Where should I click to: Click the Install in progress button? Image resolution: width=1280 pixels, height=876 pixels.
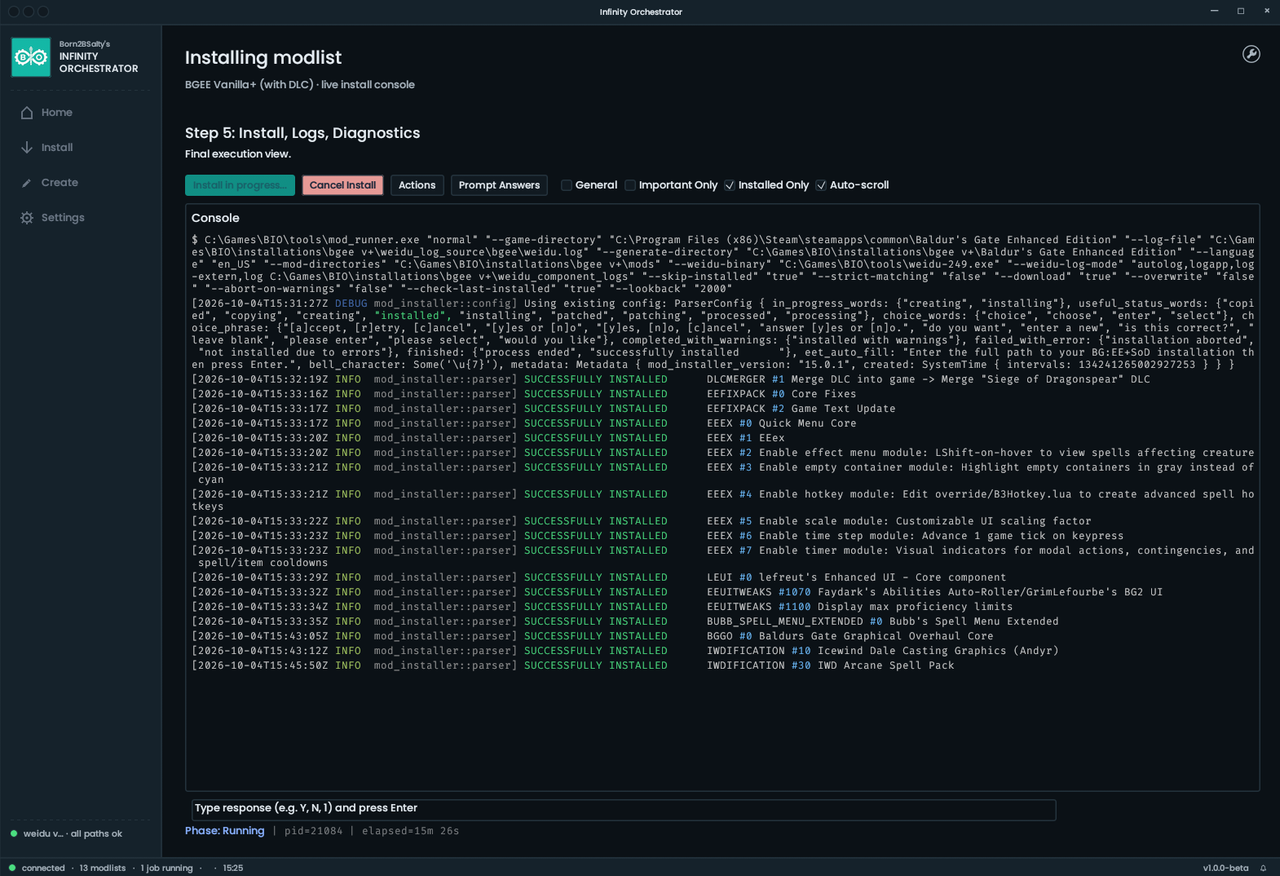(240, 185)
